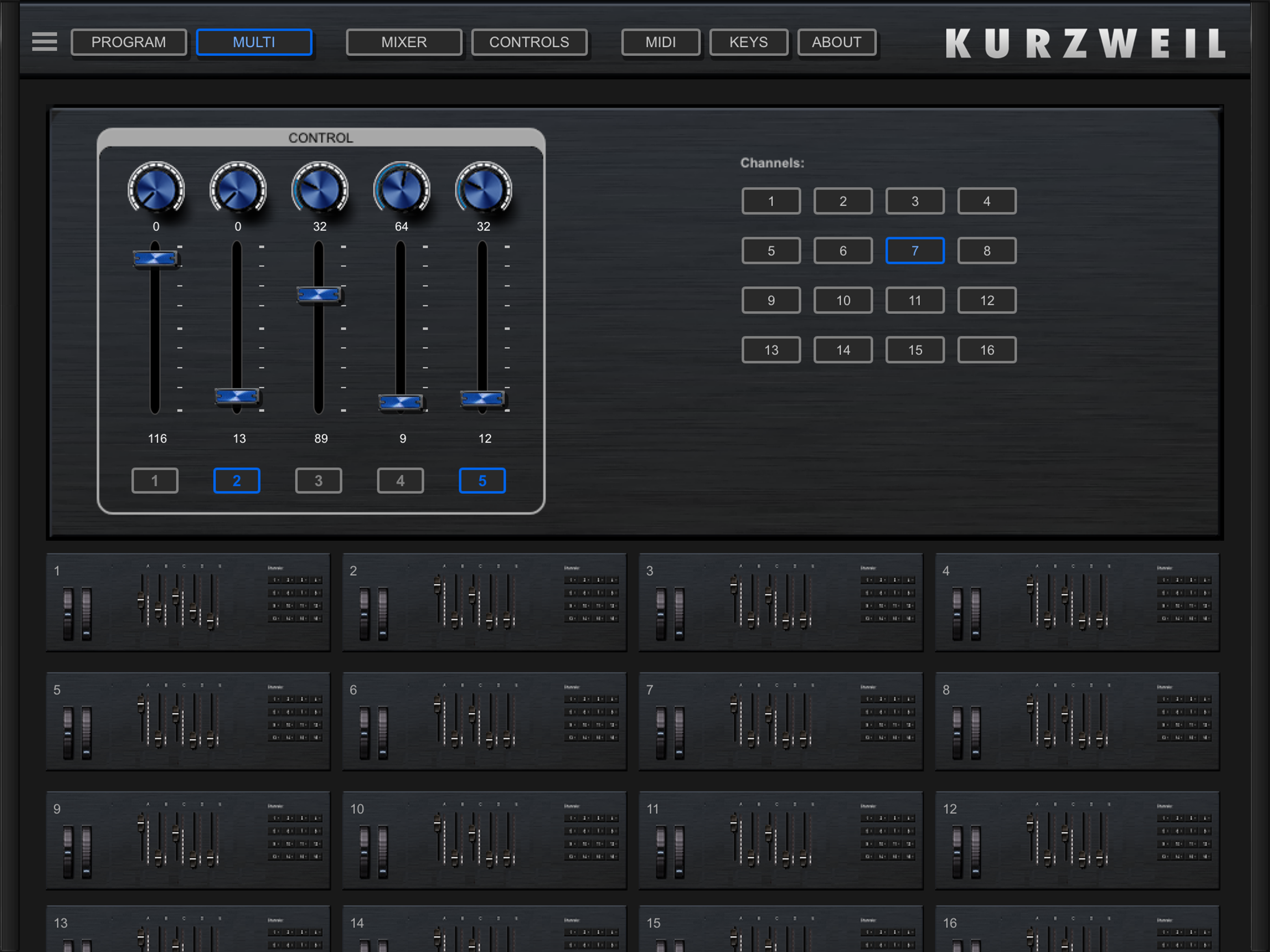Select channel 12 button
This screenshot has width=1270, height=952.
tap(987, 300)
